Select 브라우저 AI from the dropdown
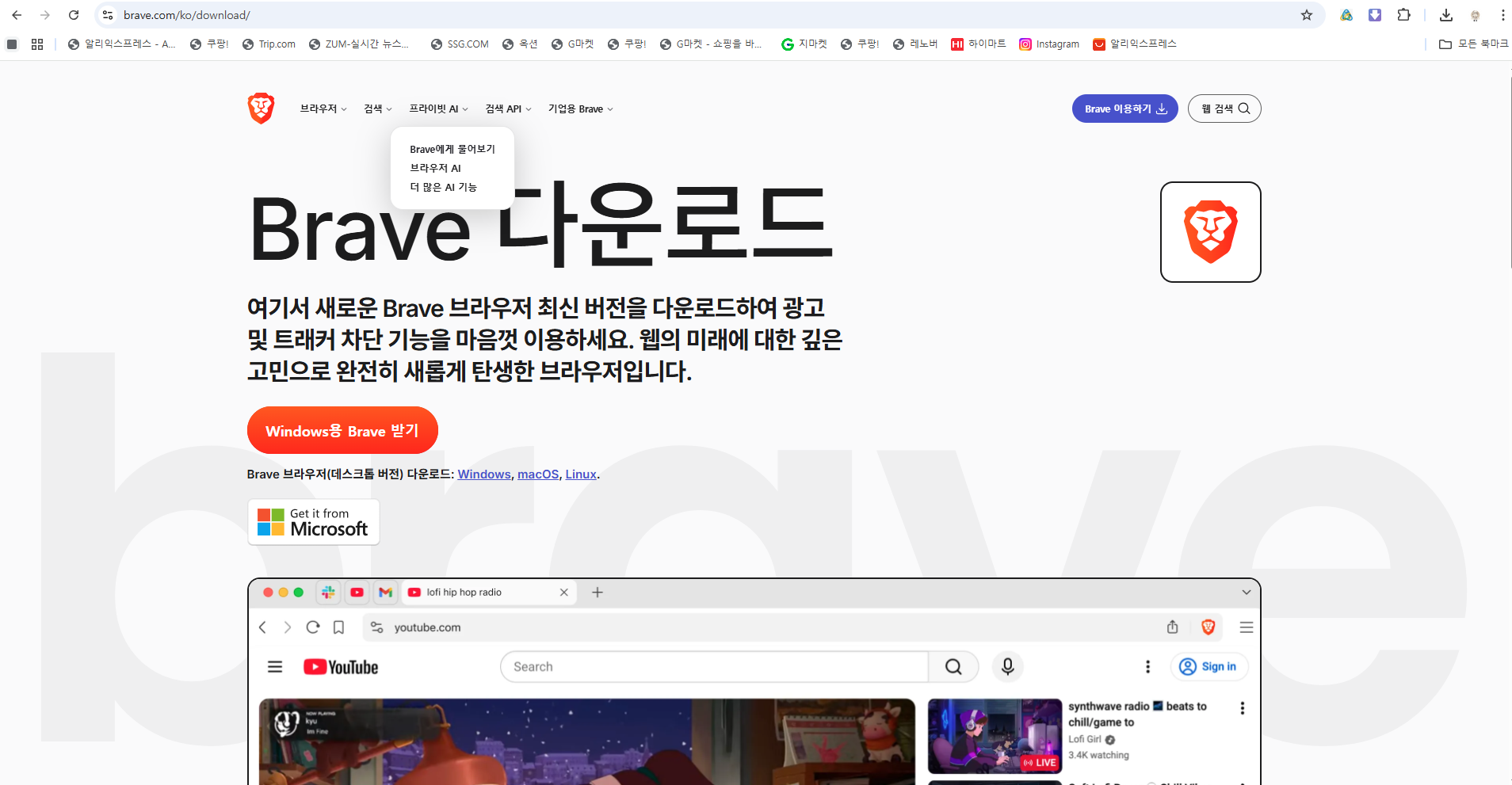The width and height of the screenshot is (1512, 785). [x=435, y=168]
